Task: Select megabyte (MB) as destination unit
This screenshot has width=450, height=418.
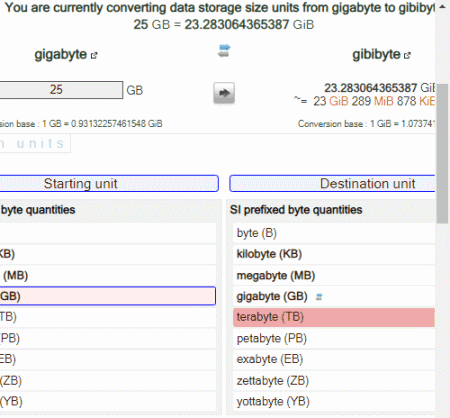Action: (x=334, y=275)
